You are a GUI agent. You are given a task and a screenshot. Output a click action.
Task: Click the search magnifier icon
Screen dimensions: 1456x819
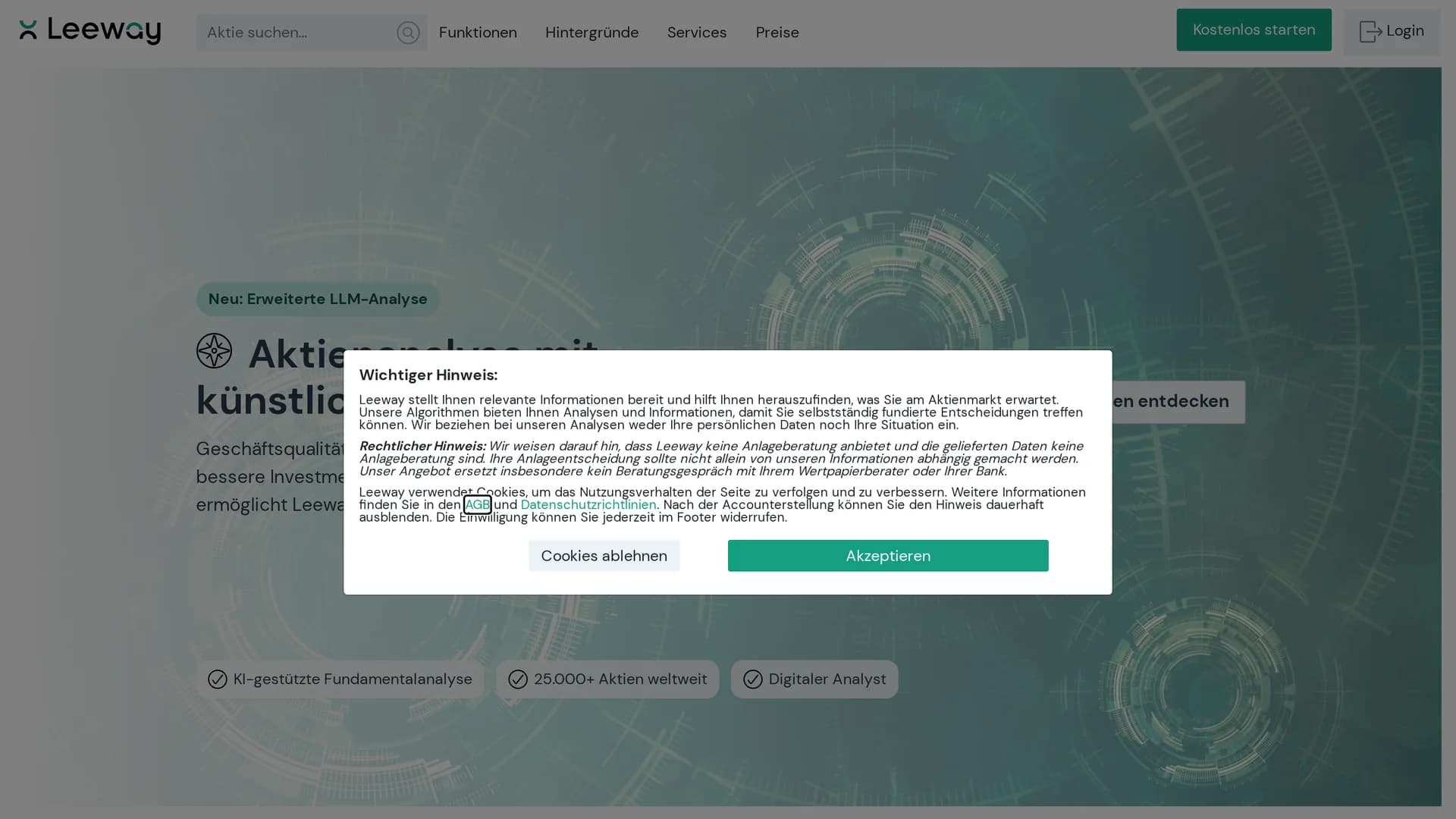[408, 33]
